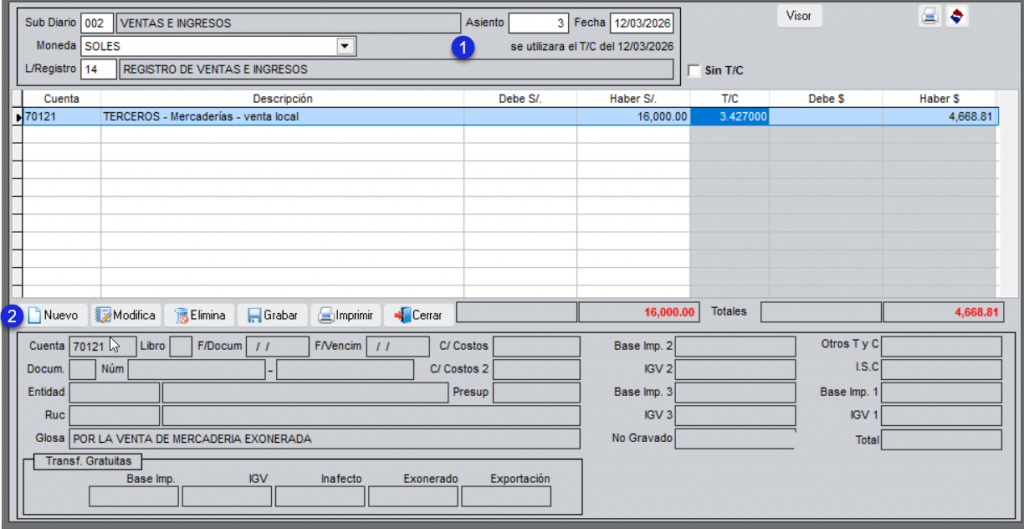
Task: Click the total Haber $ 4,668.81 in red
Action: tap(942, 312)
